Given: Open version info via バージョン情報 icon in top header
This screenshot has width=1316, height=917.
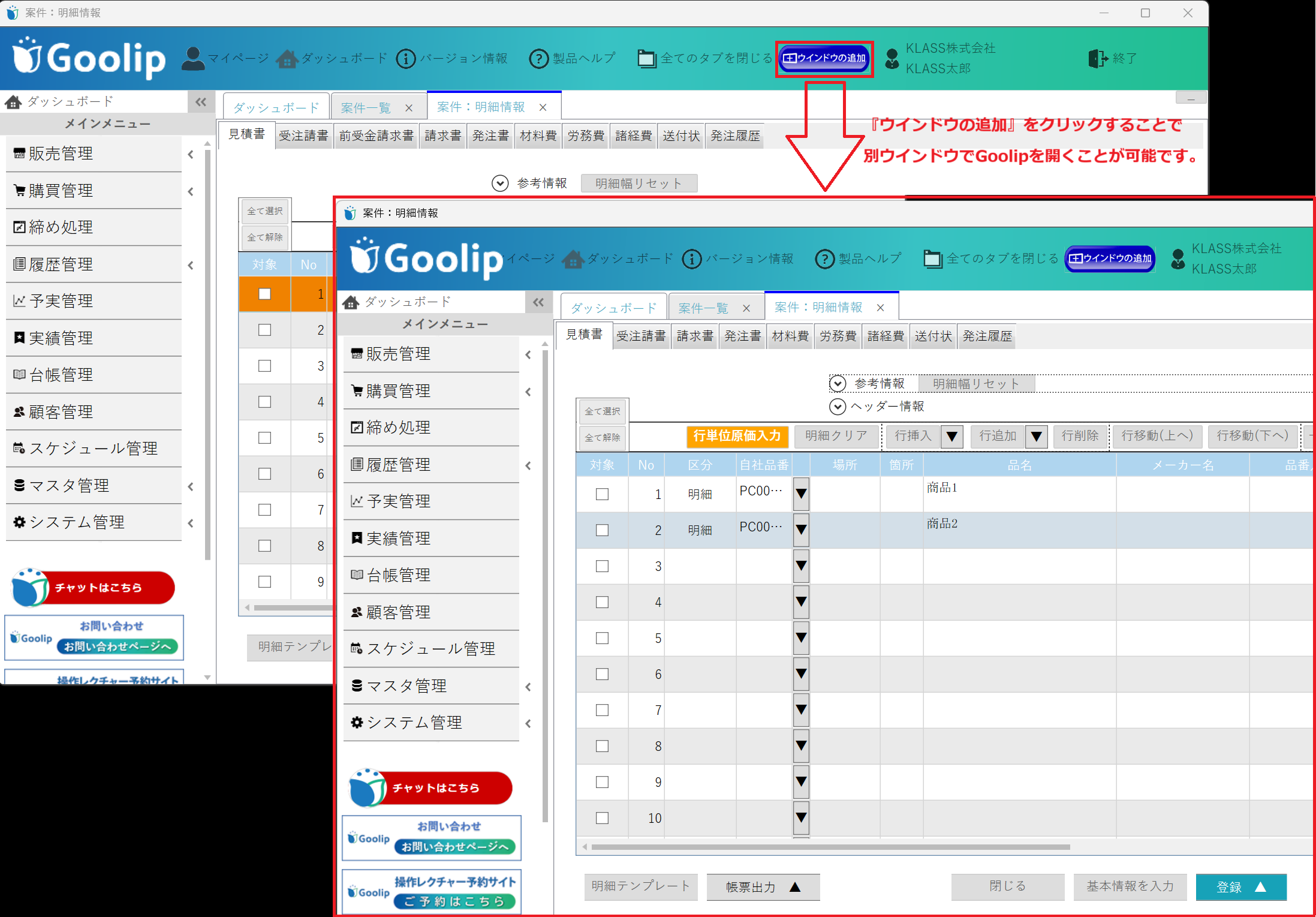Looking at the screenshot, I should [406, 59].
